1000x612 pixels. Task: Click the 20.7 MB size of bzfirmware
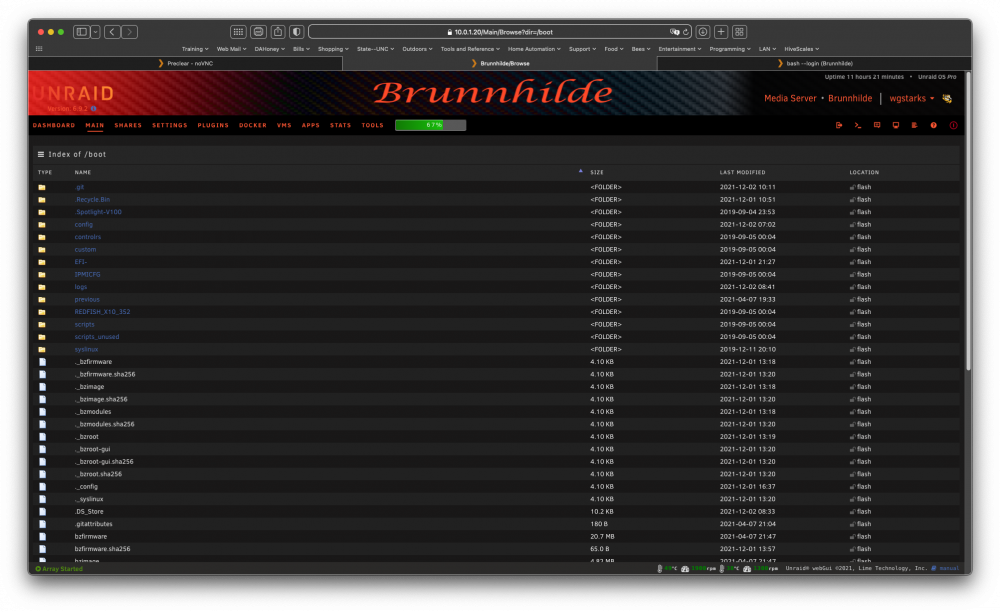tap(603, 536)
